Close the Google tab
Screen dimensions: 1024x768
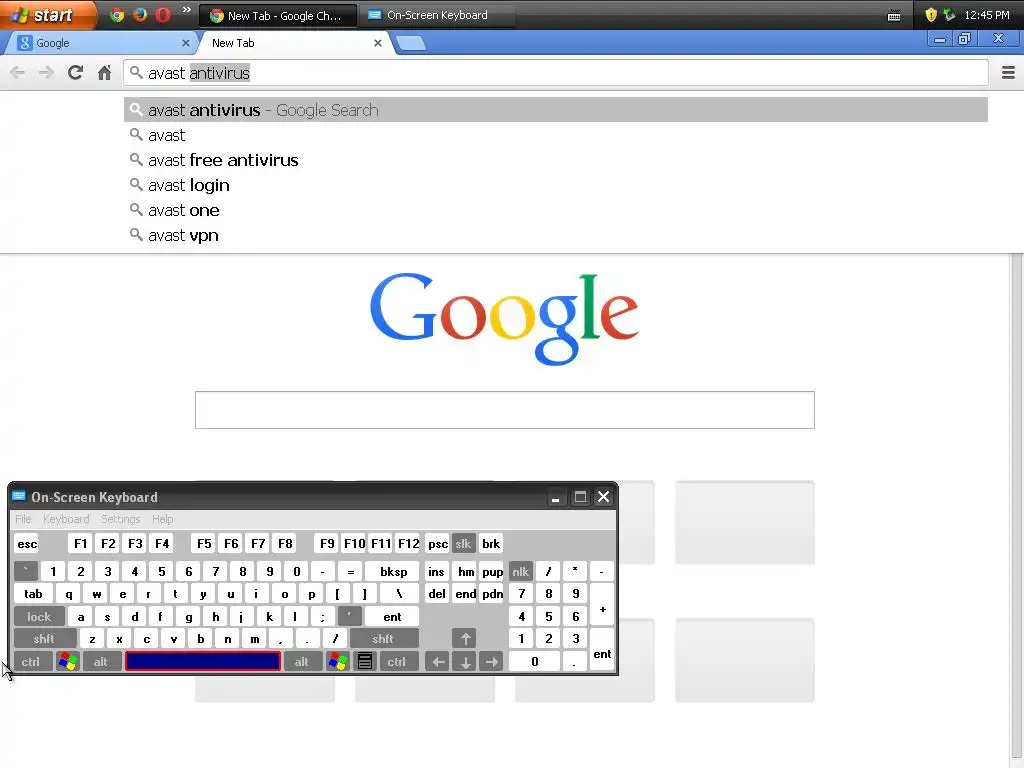185,43
